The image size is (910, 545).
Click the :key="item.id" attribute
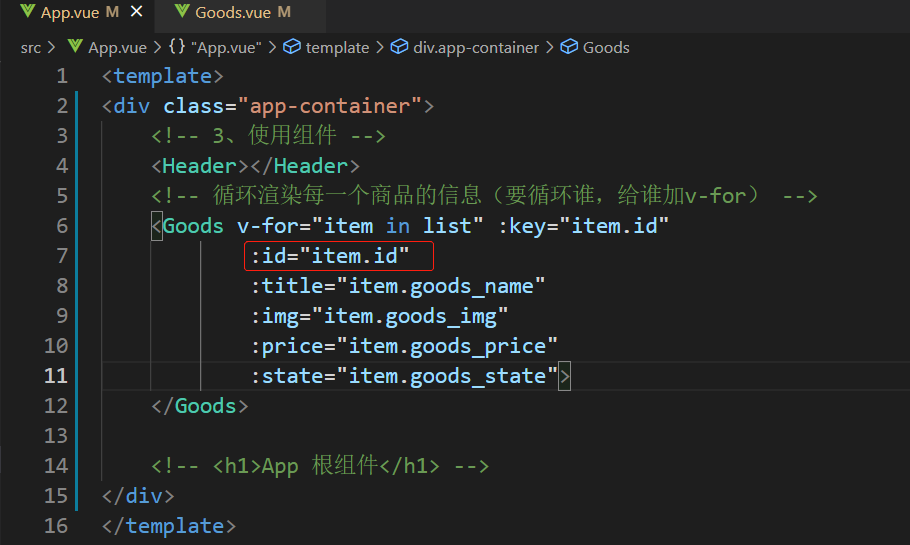(x=583, y=226)
